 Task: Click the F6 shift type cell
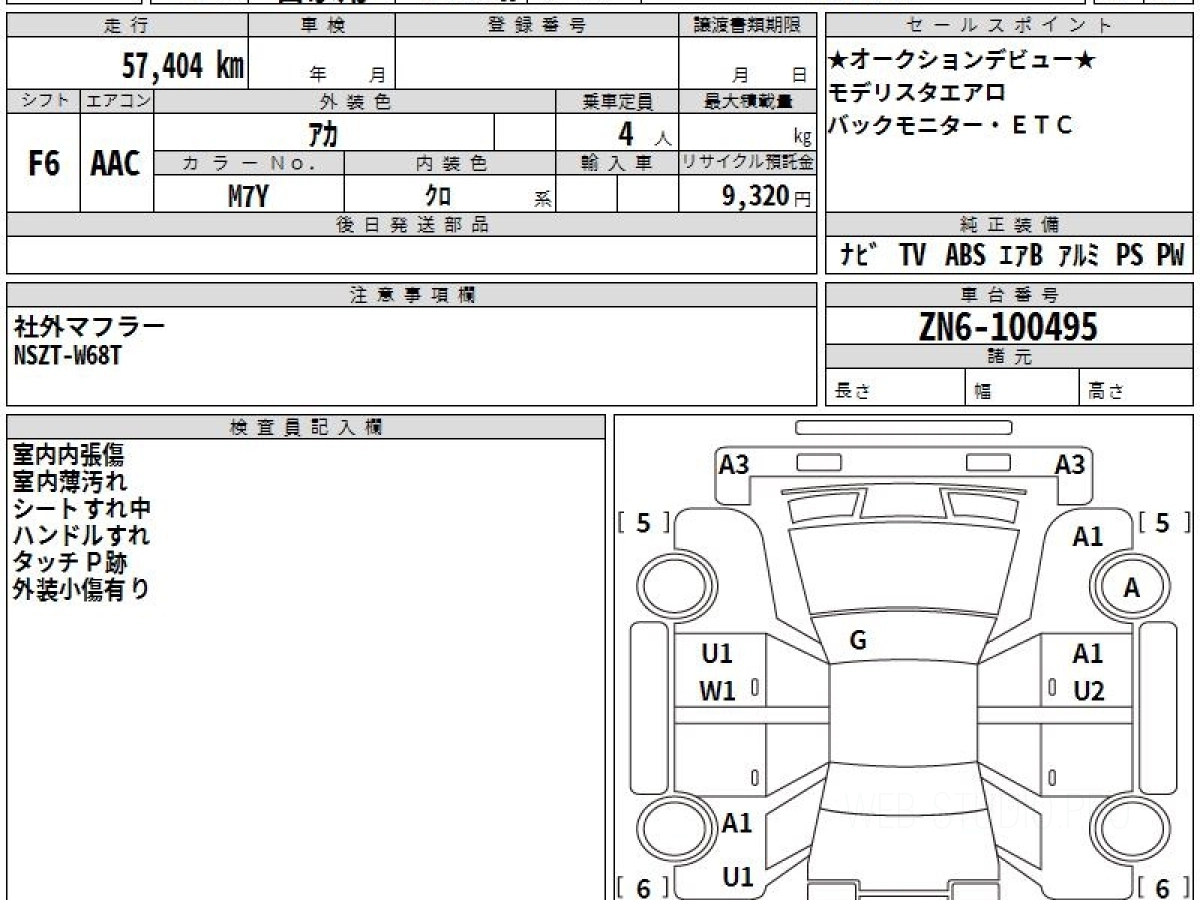coord(43,164)
